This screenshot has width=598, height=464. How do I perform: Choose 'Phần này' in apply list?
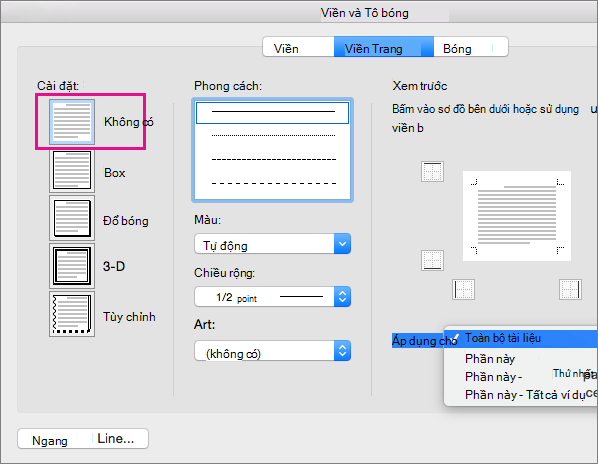click(521, 359)
